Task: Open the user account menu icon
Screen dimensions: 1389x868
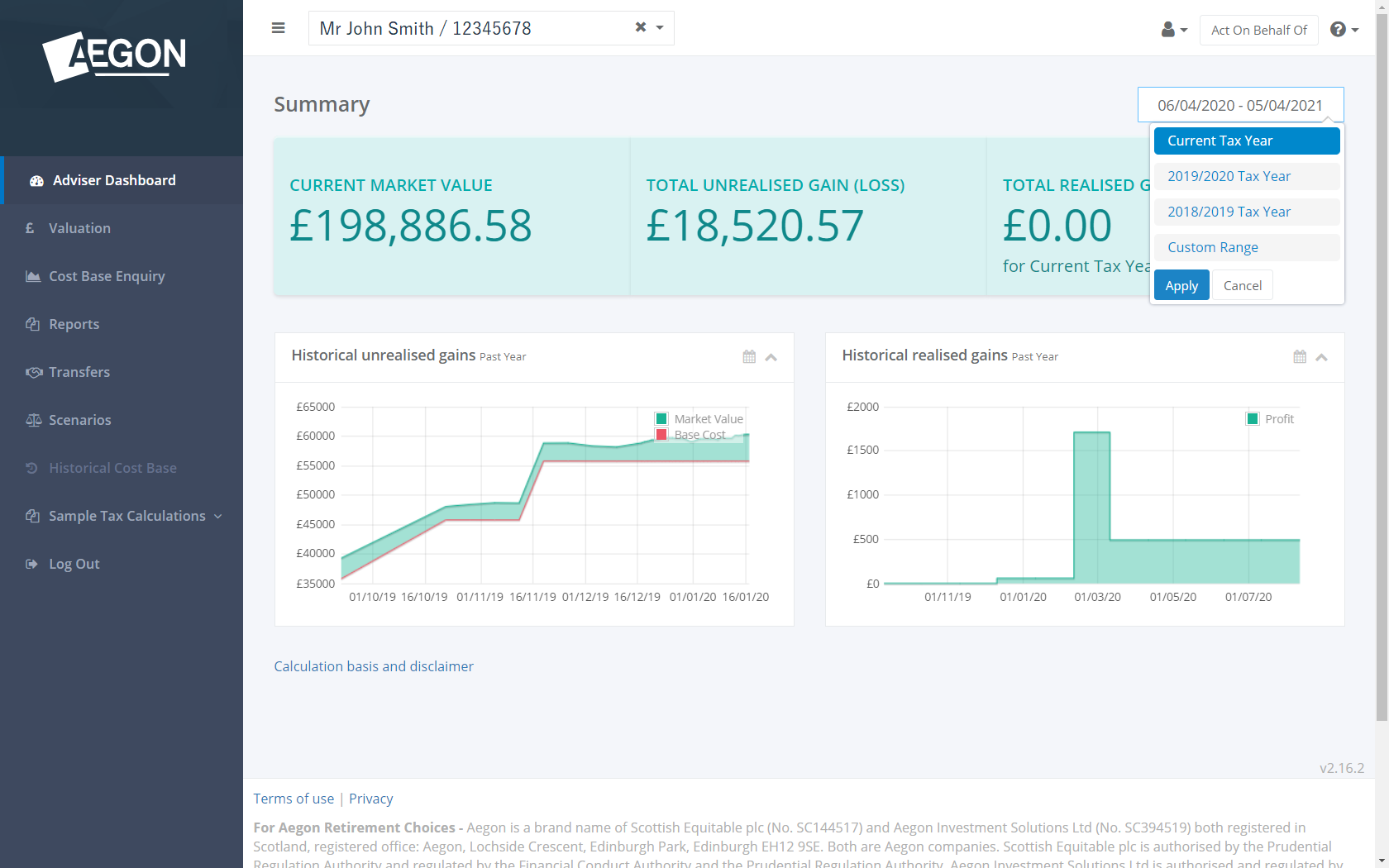Action: pos(1174,30)
